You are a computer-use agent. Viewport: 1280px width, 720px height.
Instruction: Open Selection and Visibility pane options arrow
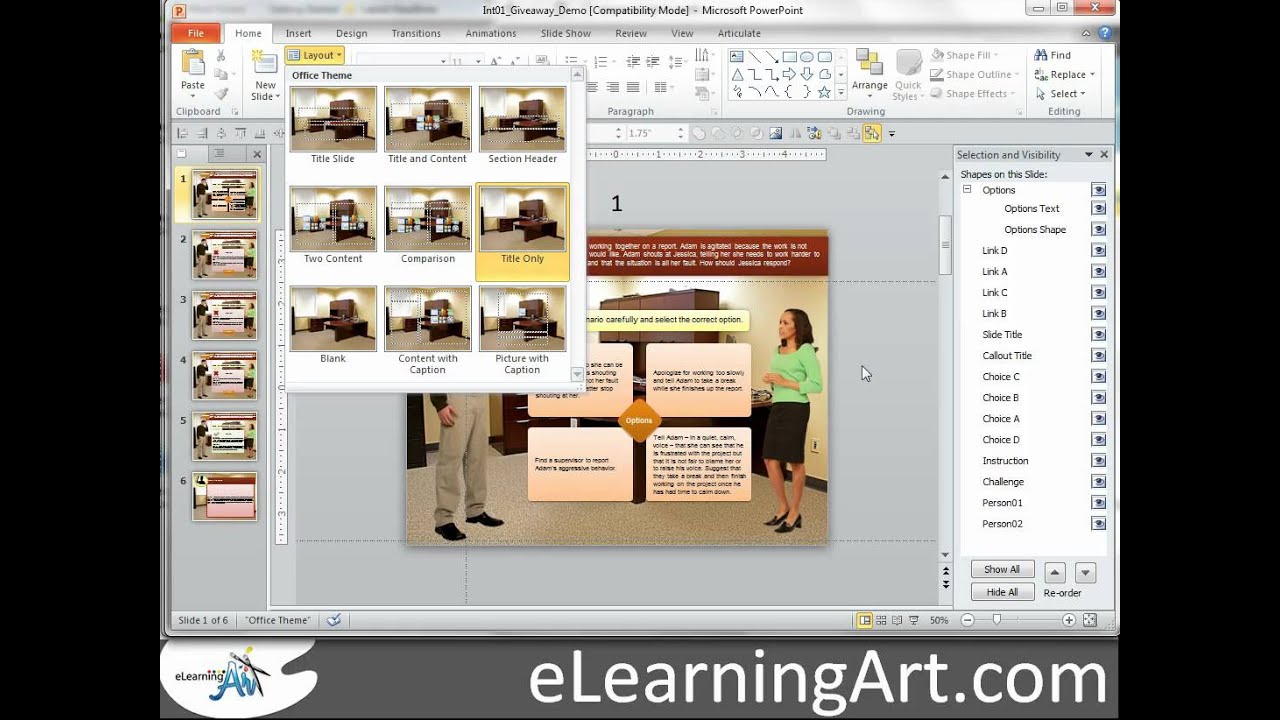1087,155
